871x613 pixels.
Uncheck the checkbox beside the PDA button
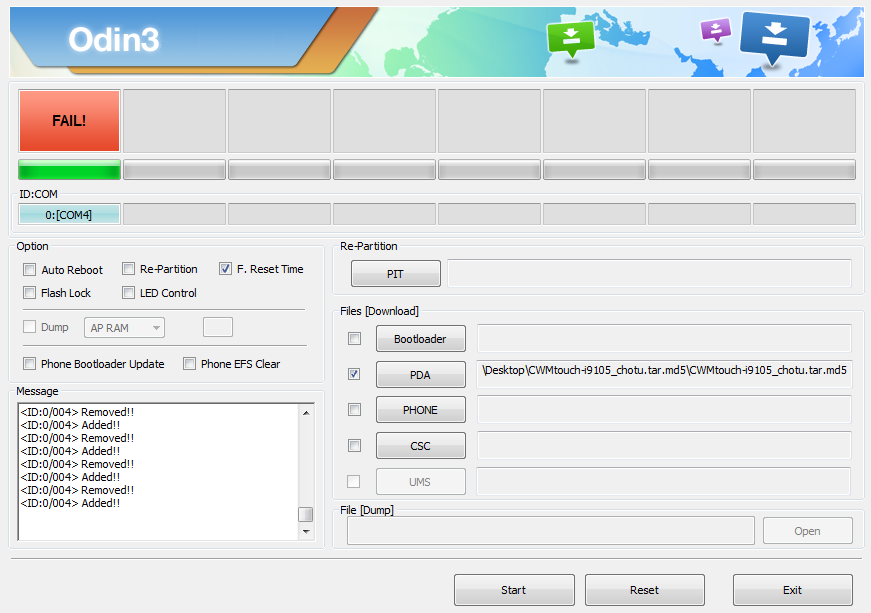click(354, 374)
